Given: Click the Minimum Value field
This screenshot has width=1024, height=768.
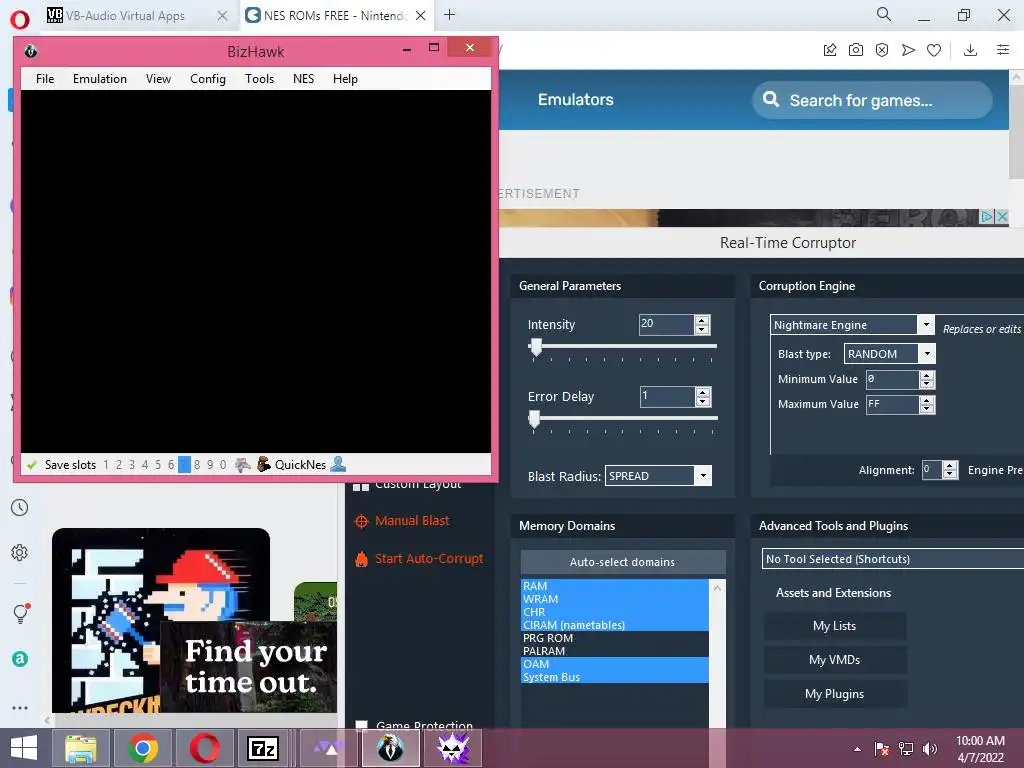Looking at the screenshot, I should (x=891, y=379).
